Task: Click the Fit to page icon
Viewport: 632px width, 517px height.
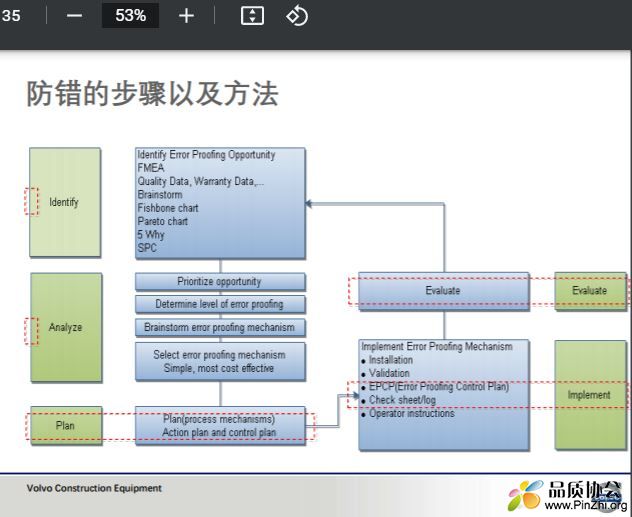Action: [x=252, y=16]
